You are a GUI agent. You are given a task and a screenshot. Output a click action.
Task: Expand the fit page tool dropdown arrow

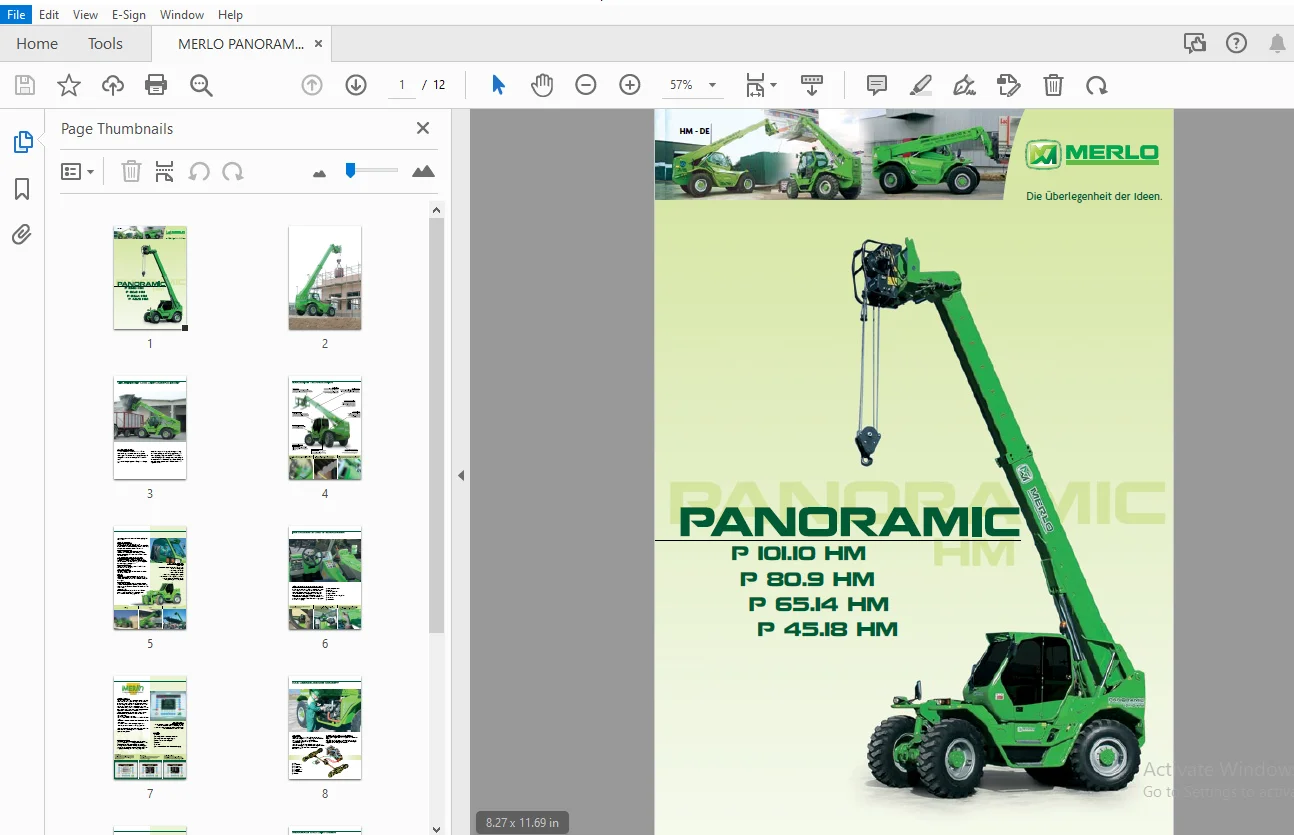point(773,86)
